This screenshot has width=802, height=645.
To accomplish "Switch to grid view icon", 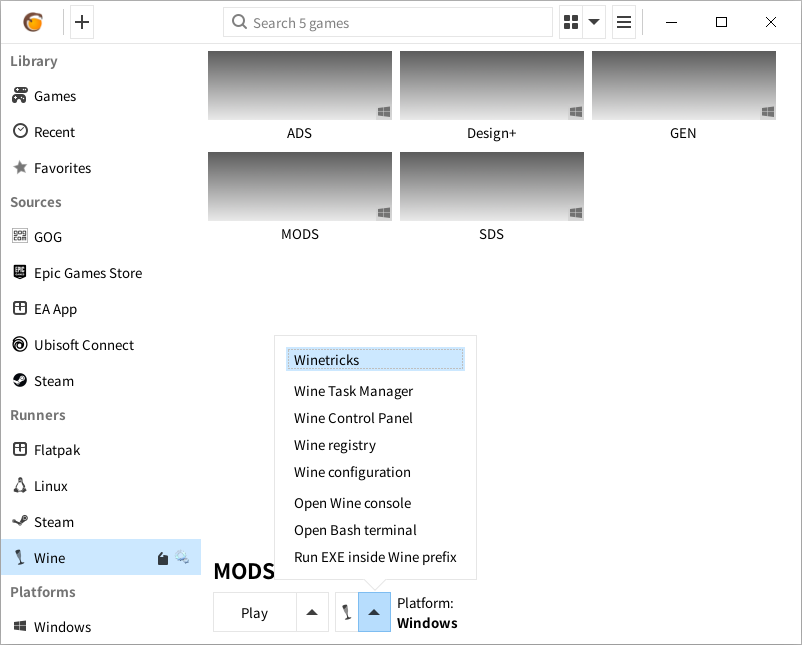I will [571, 22].
